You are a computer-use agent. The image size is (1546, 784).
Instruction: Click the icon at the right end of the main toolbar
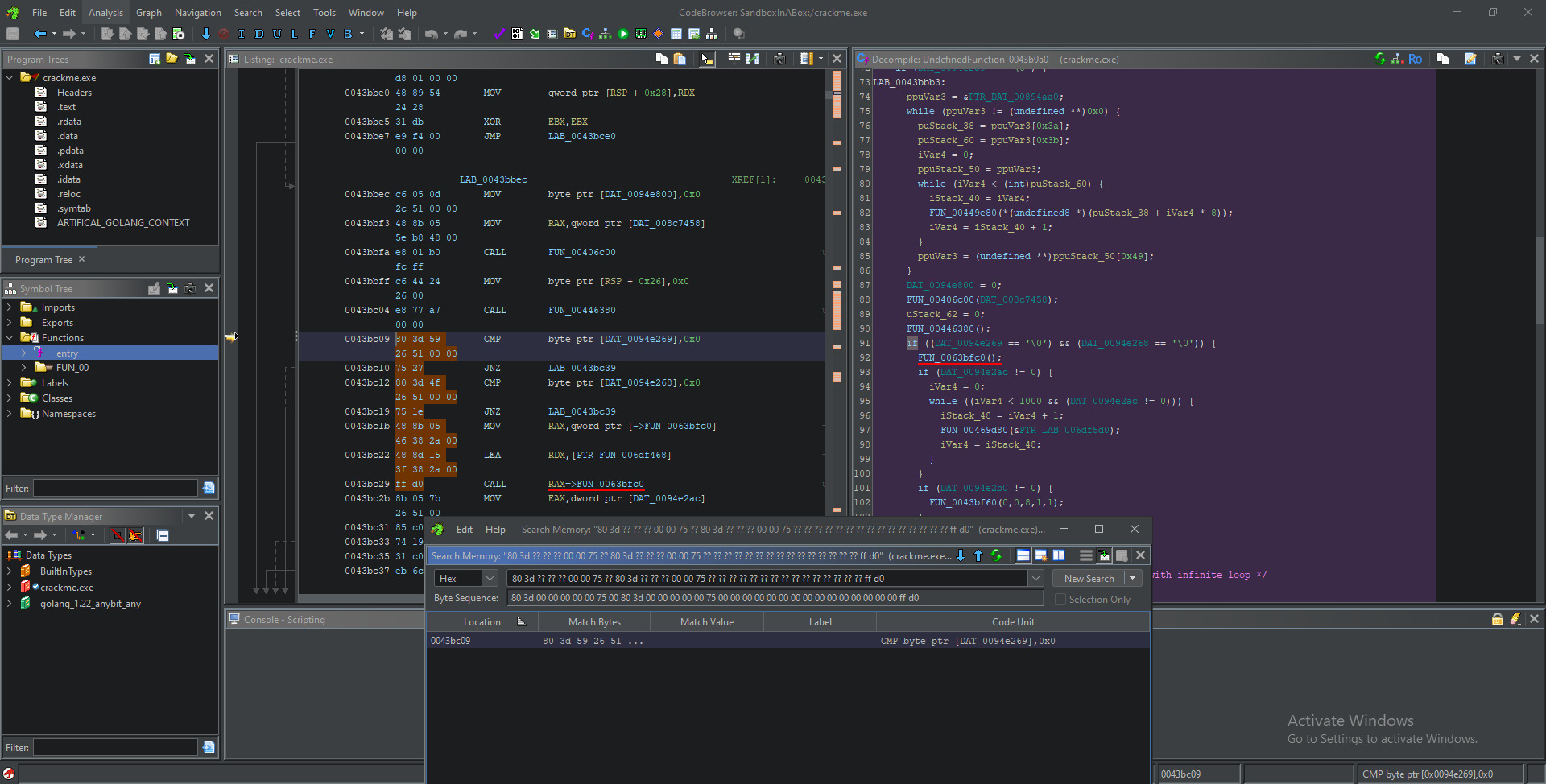coord(738,34)
